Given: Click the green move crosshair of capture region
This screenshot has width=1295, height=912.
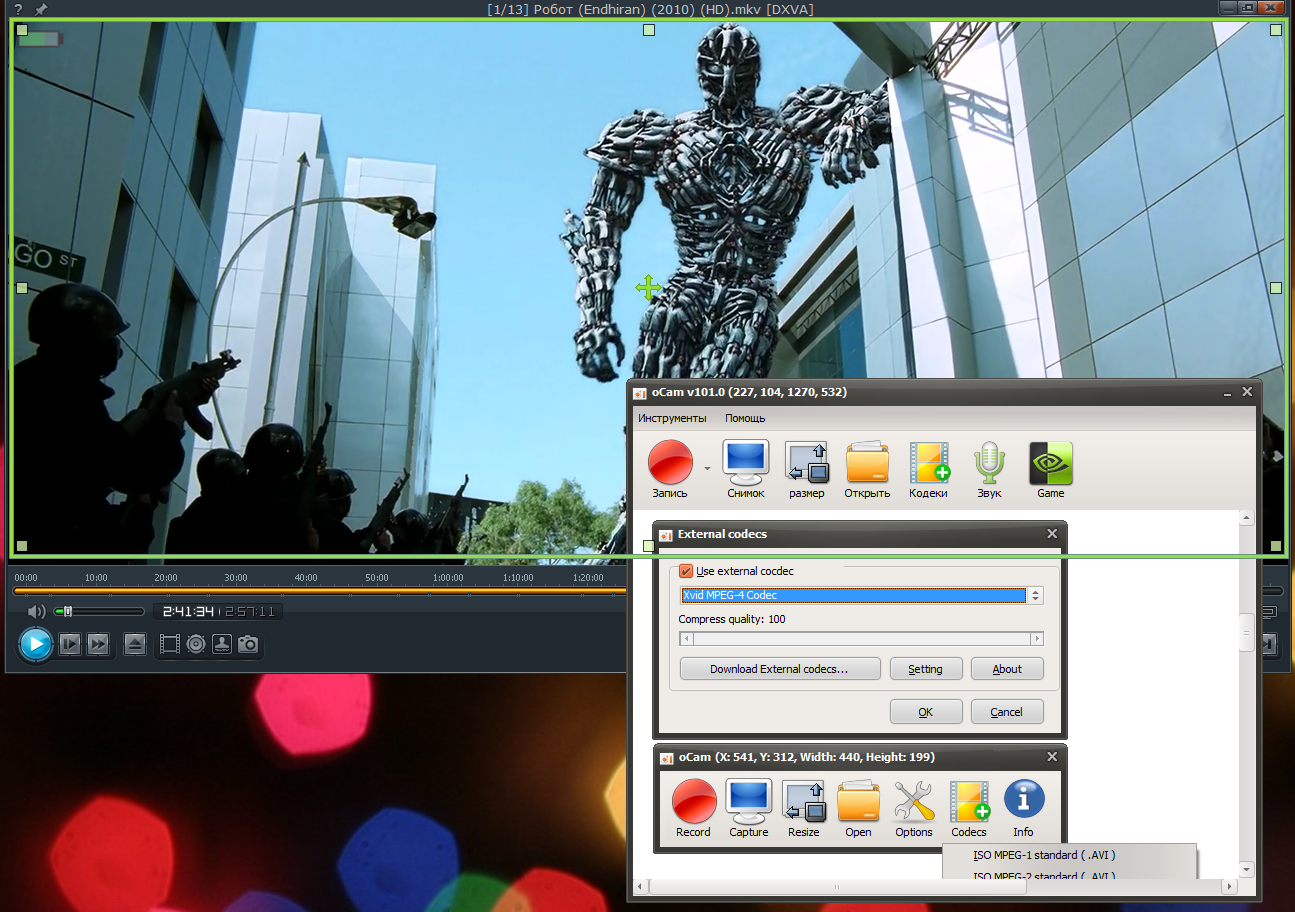Looking at the screenshot, I should pyautogui.click(x=648, y=288).
